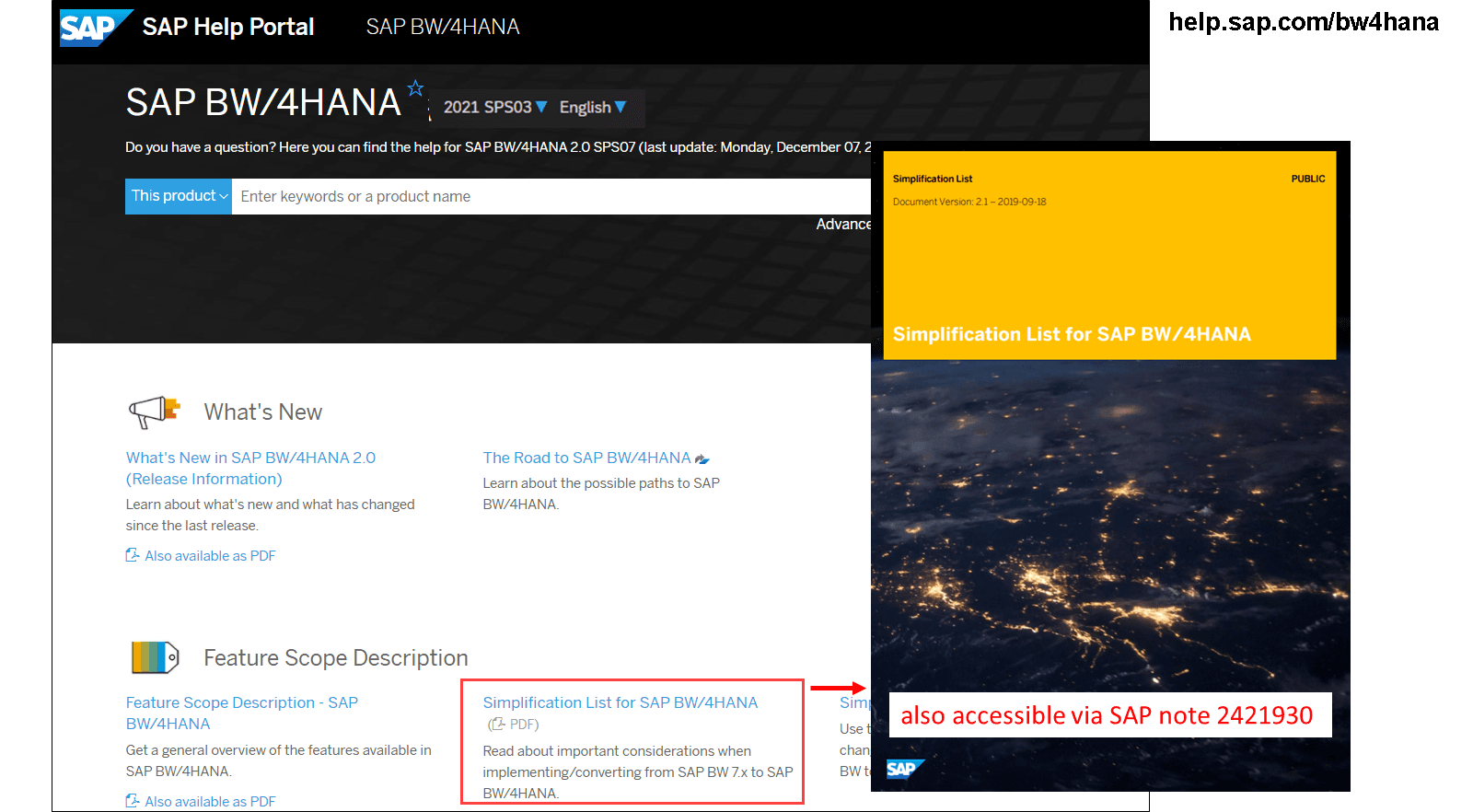
Task: Click the help.sap.com/bw4hana URL text
Action: [1304, 22]
